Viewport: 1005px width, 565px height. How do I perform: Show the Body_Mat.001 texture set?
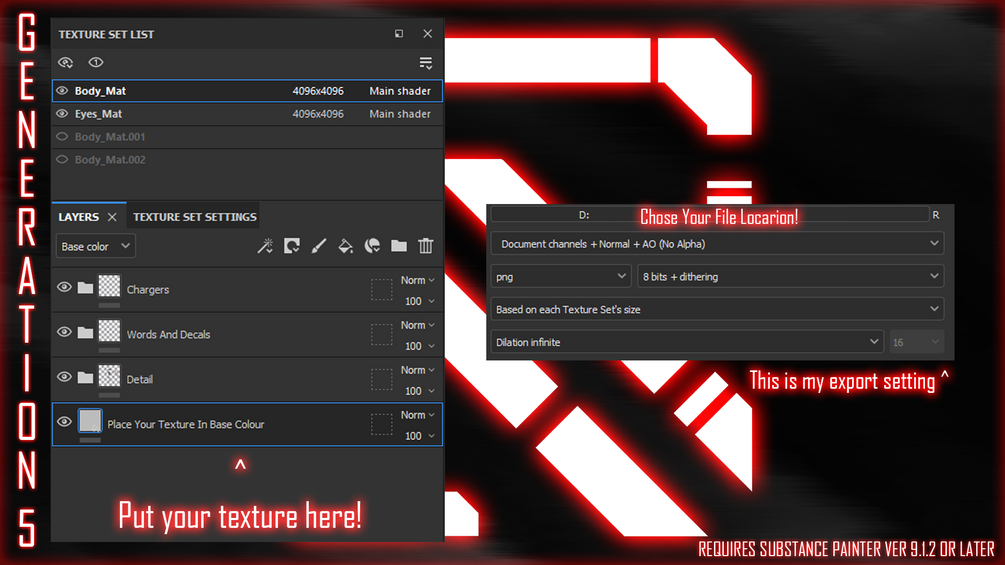coord(62,136)
